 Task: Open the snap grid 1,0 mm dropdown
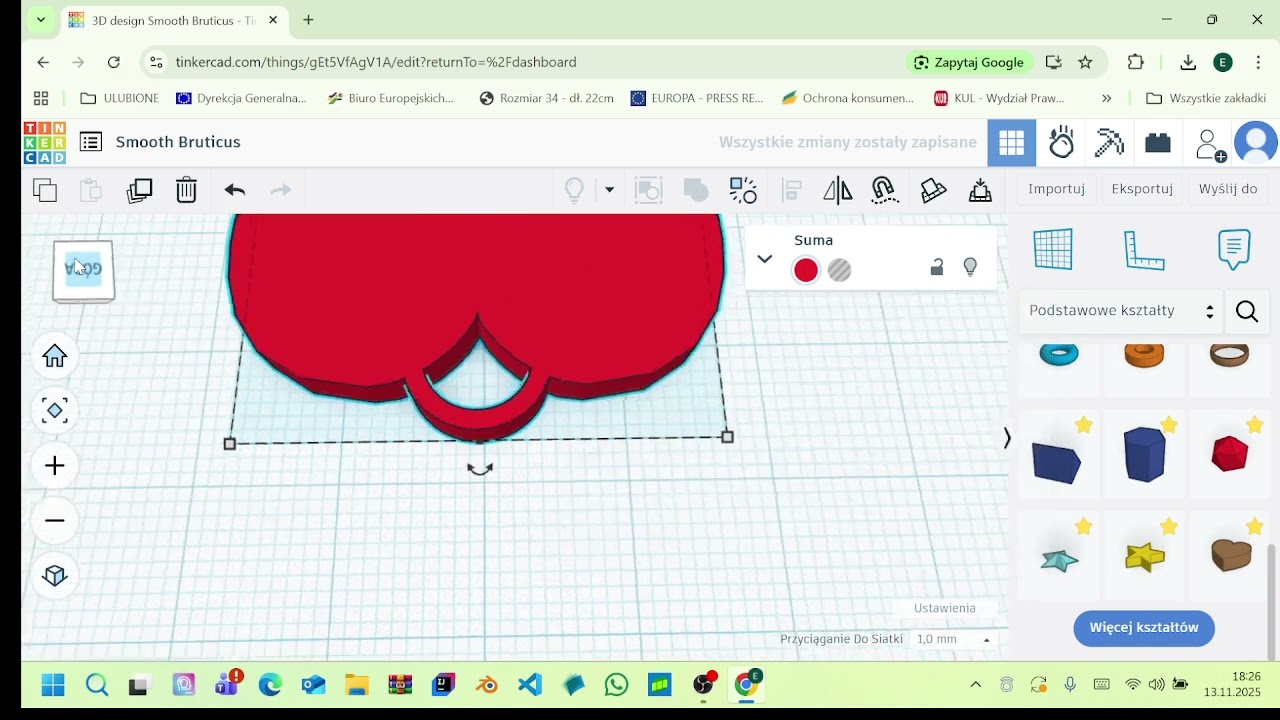click(x=955, y=640)
